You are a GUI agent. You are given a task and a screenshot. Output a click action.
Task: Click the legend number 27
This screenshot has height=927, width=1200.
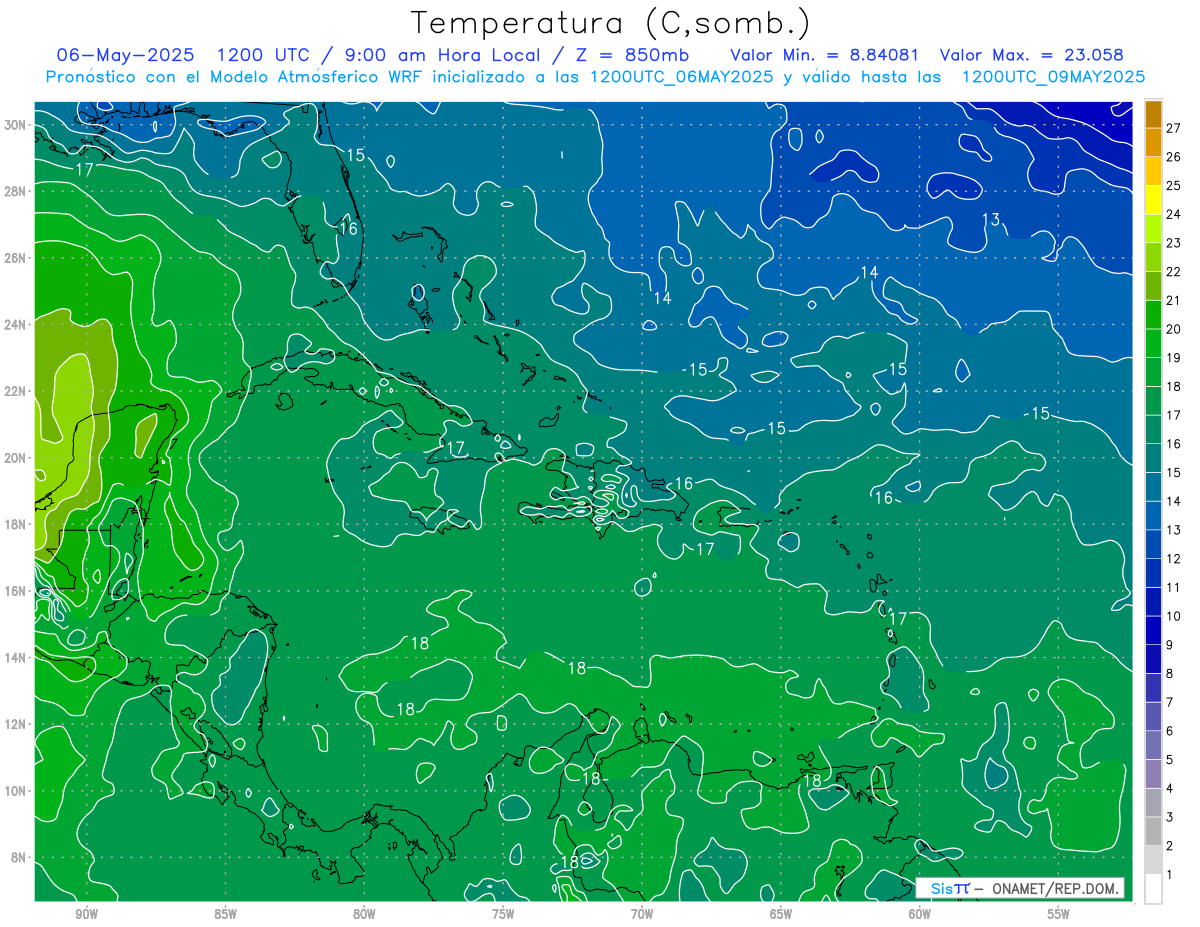(x=1174, y=128)
